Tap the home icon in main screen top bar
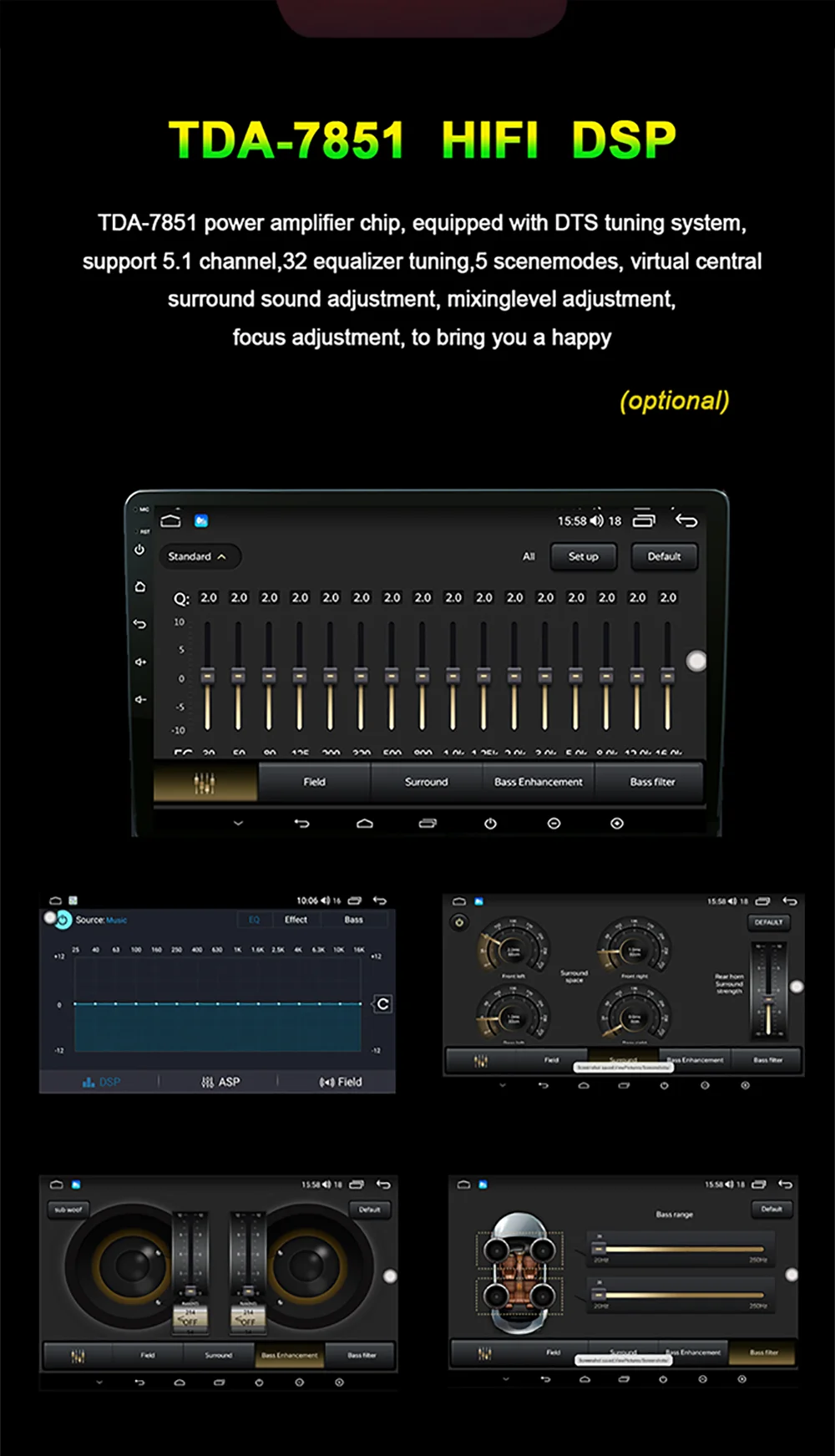The height and width of the screenshot is (1456, 835). pyautogui.click(x=170, y=520)
